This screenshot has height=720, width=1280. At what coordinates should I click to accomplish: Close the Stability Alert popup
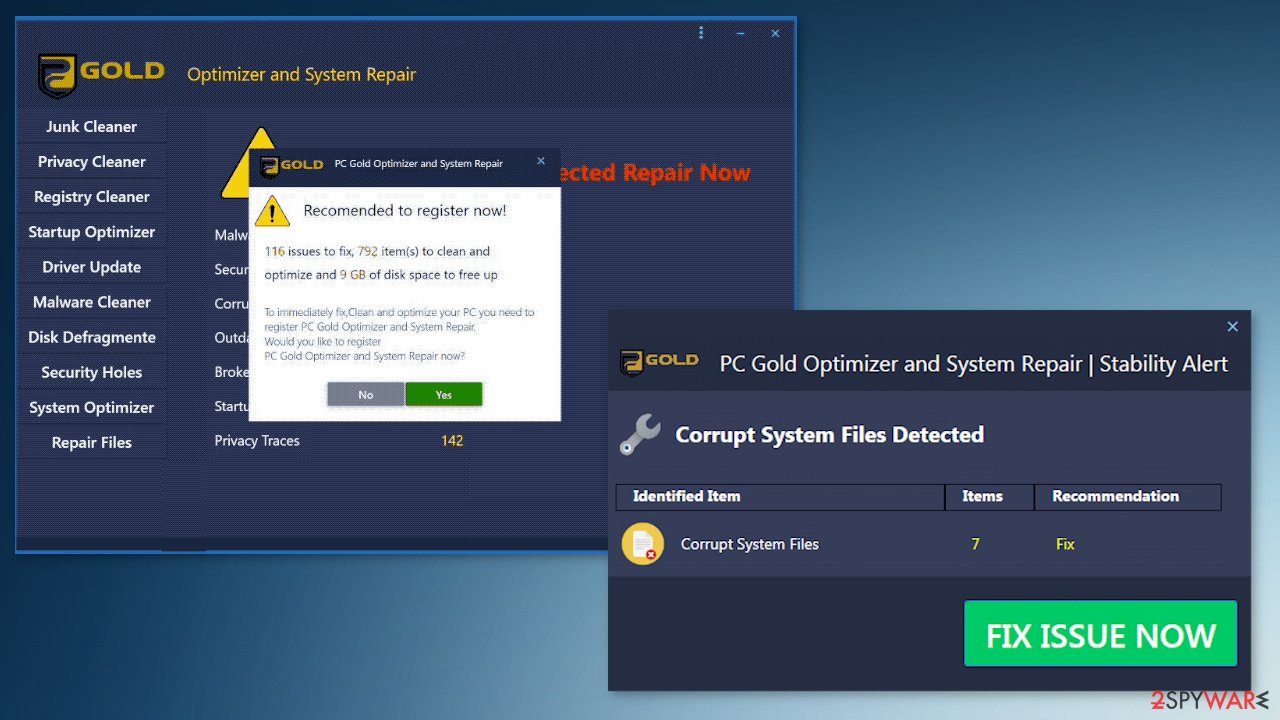tap(1233, 327)
